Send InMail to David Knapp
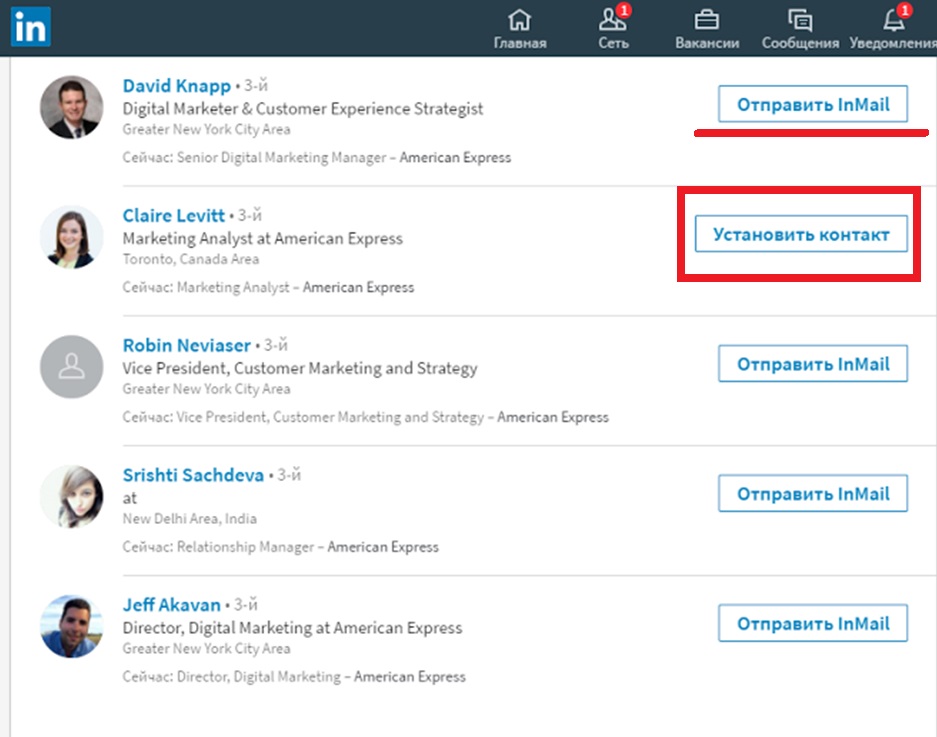The width and height of the screenshot is (937, 737). tap(813, 104)
